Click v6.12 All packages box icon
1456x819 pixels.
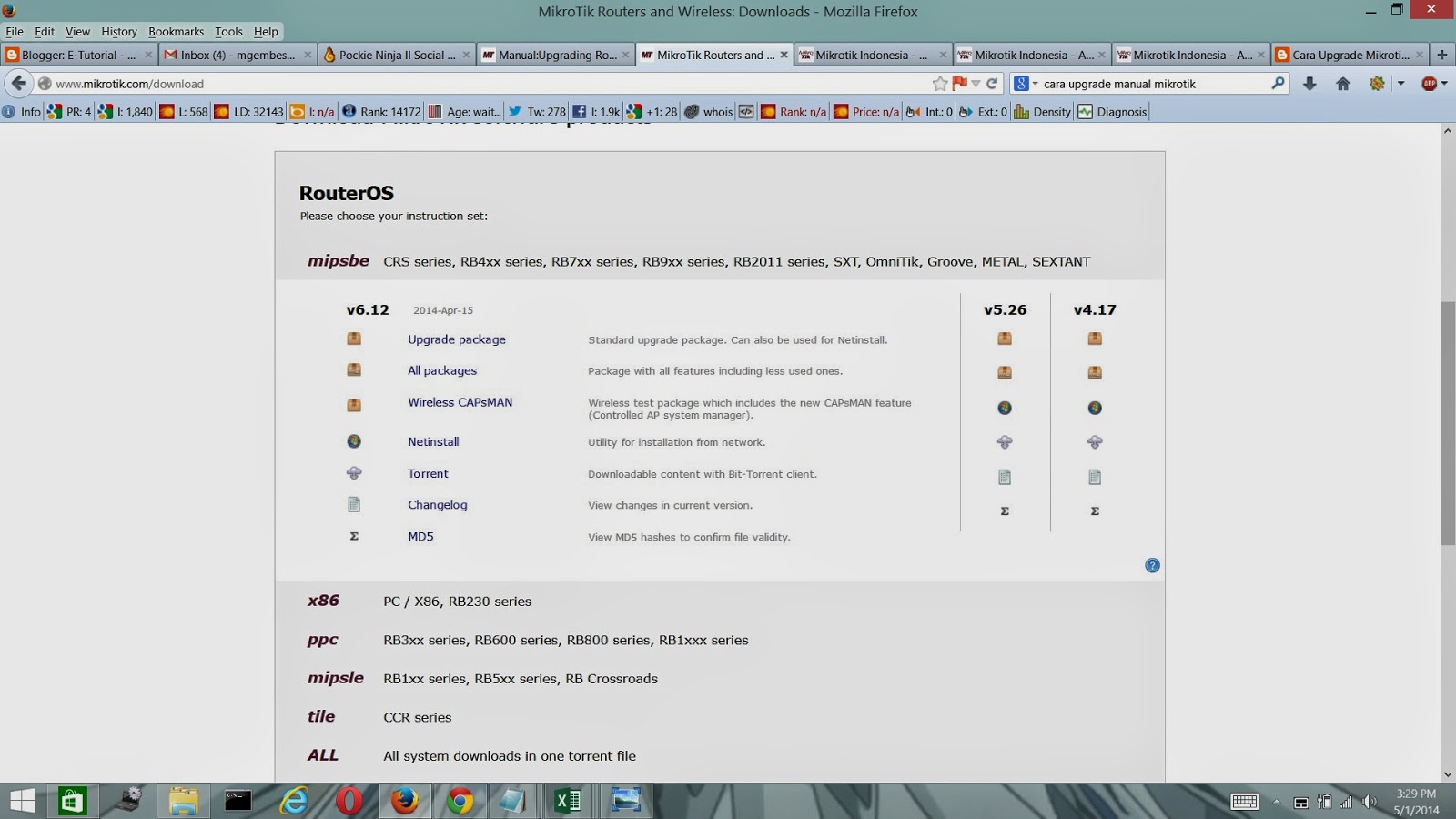pyautogui.click(x=354, y=369)
